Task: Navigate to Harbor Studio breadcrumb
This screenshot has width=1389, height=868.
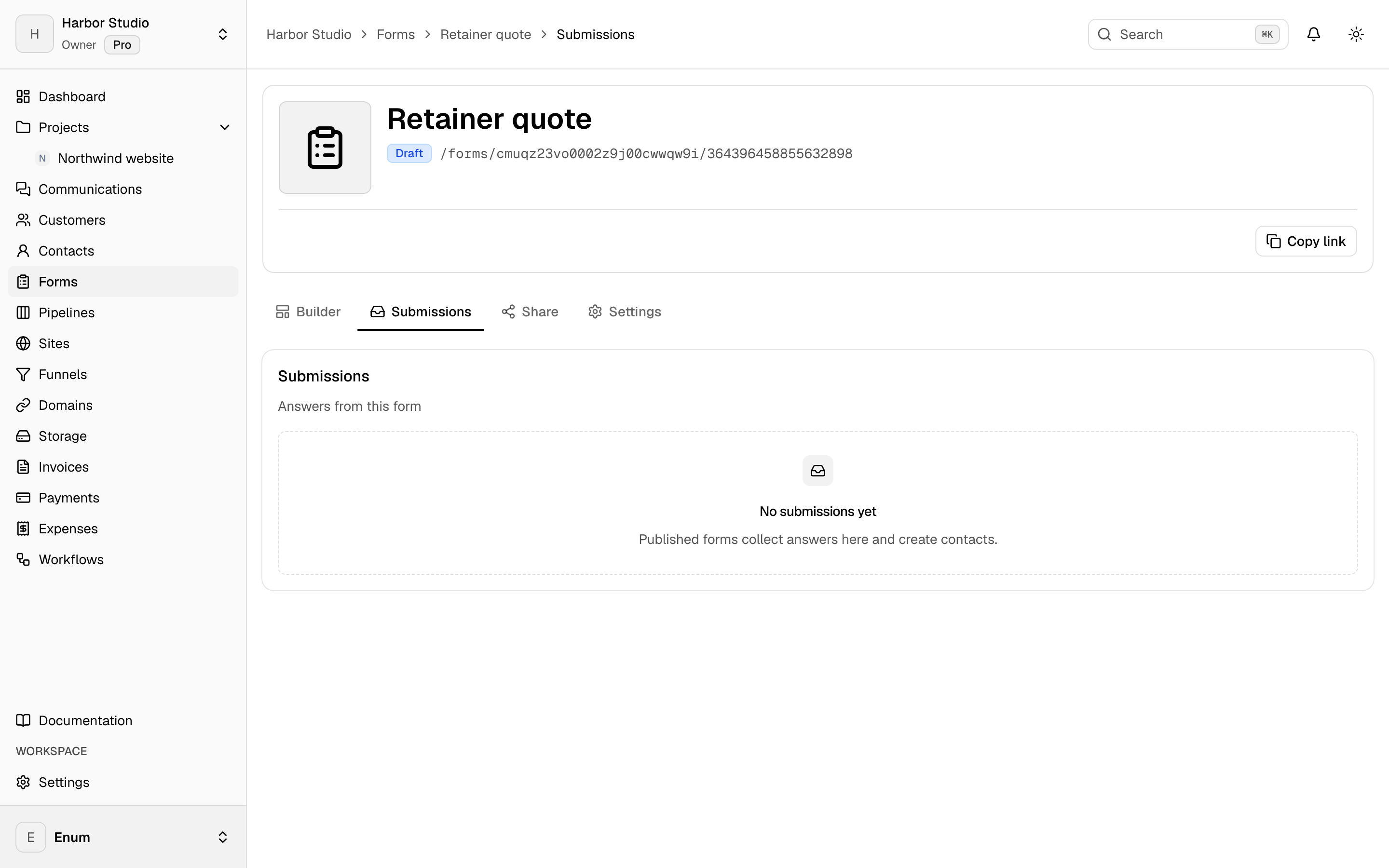Action: click(x=309, y=34)
